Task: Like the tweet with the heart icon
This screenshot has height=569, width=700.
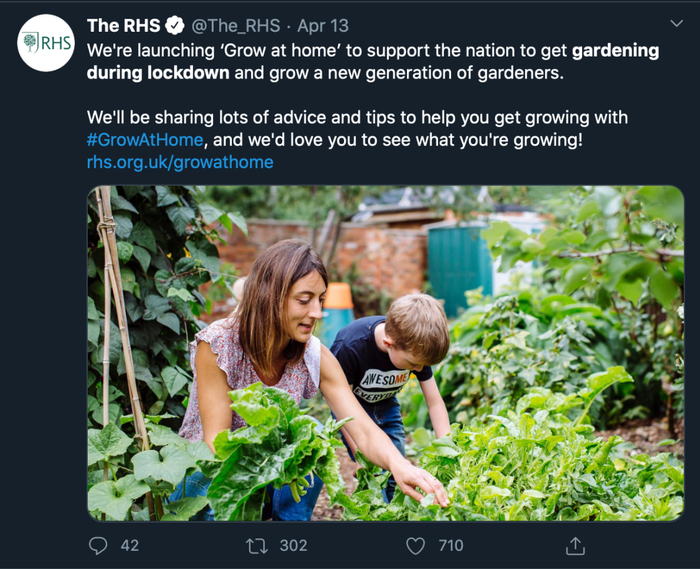Action: [x=415, y=545]
